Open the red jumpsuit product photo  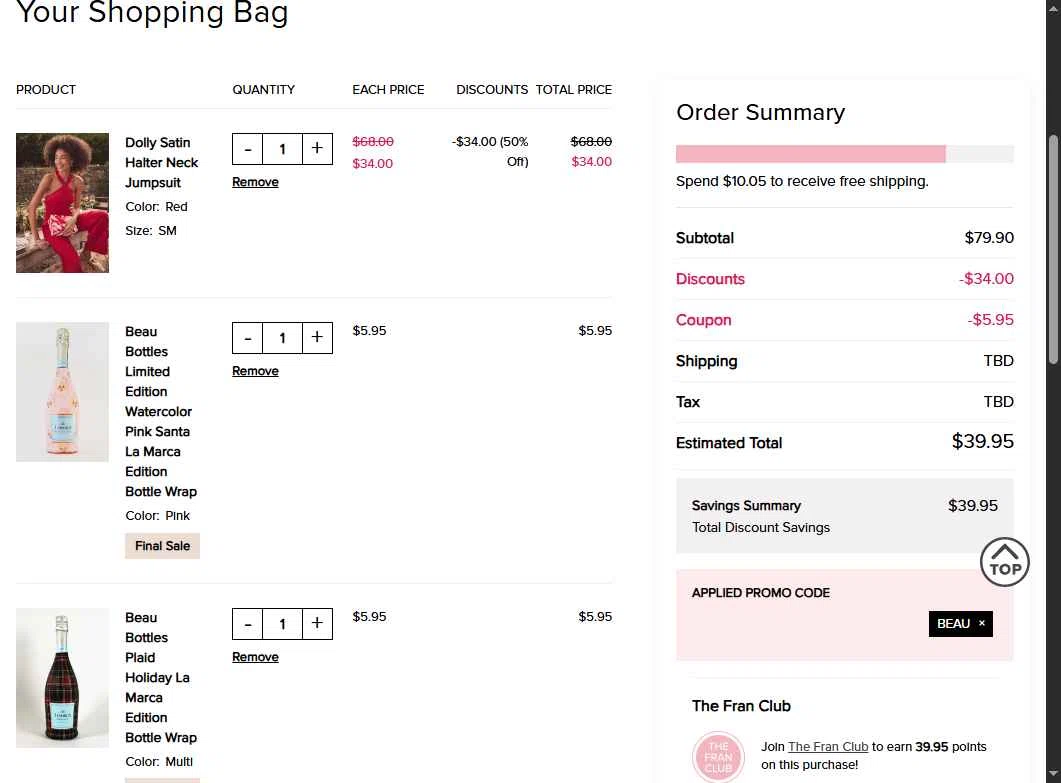click(62, 203)
